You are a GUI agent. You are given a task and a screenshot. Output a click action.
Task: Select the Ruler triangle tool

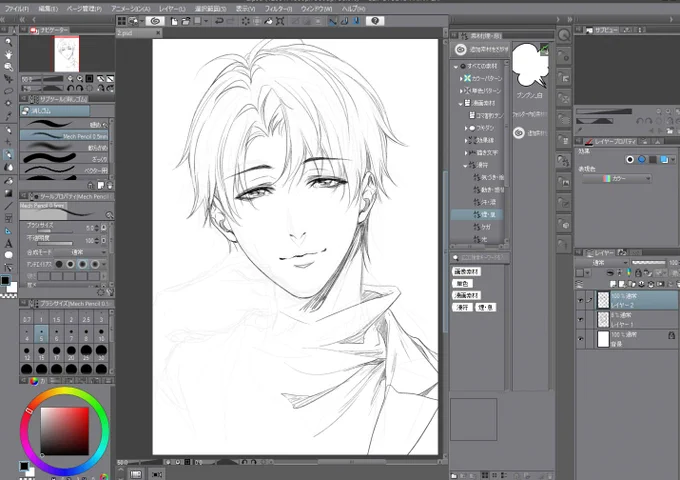tap(8, 231)
